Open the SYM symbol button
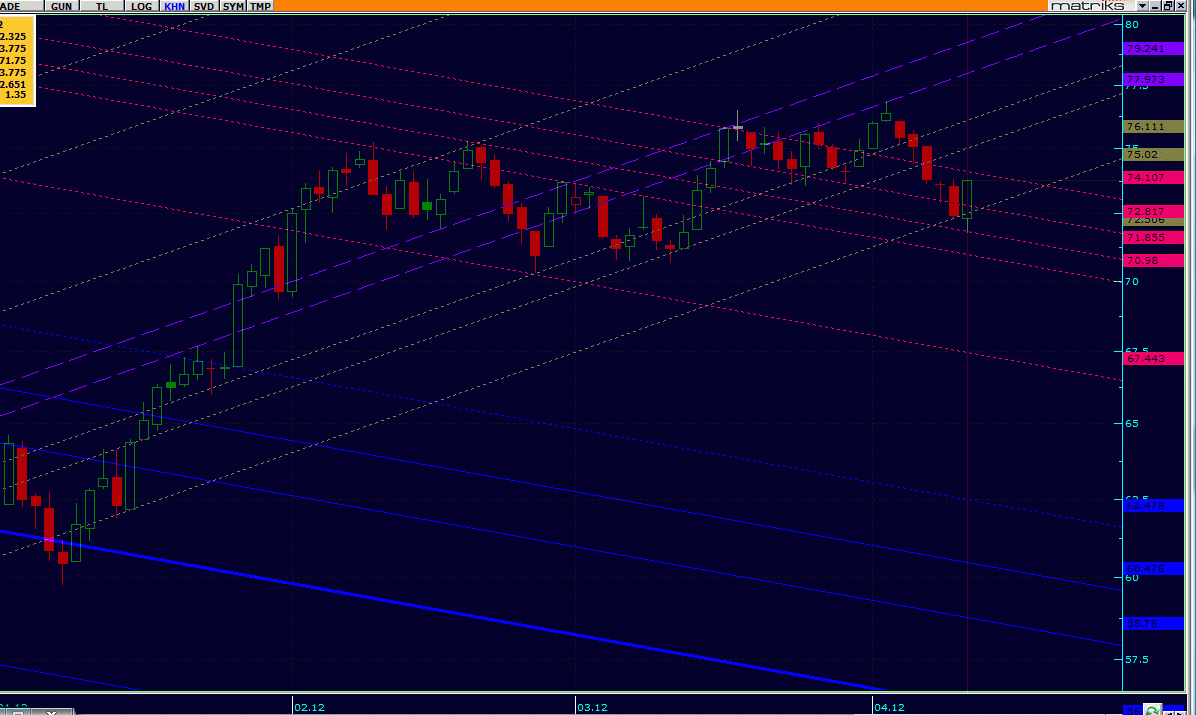This screenshot has width=1196, height=715. pos(233,6)
